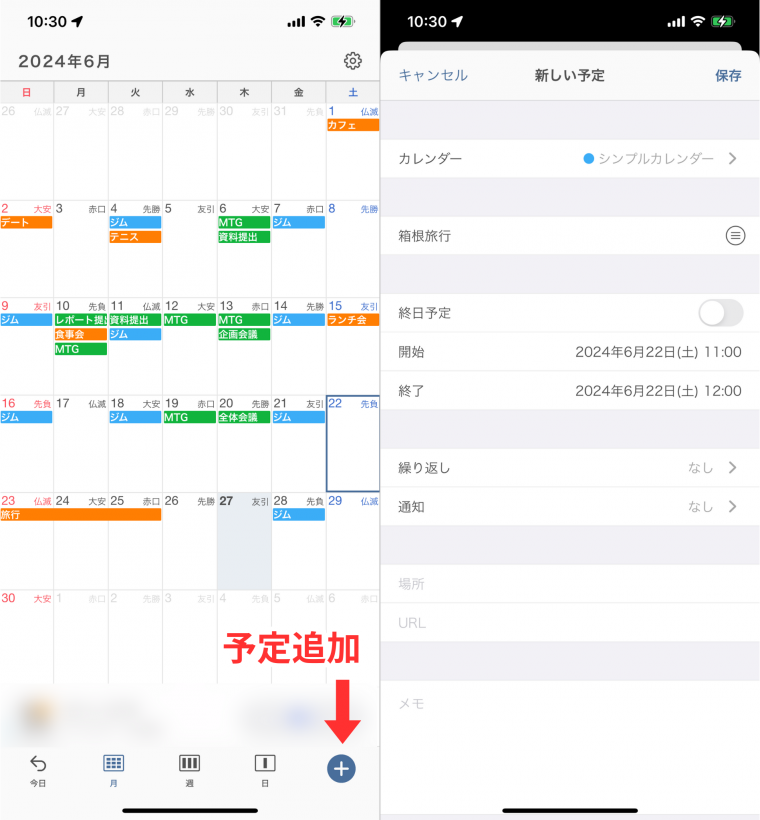Select the 終了 end date row
The image size is (760, 820).
point(570,391)
